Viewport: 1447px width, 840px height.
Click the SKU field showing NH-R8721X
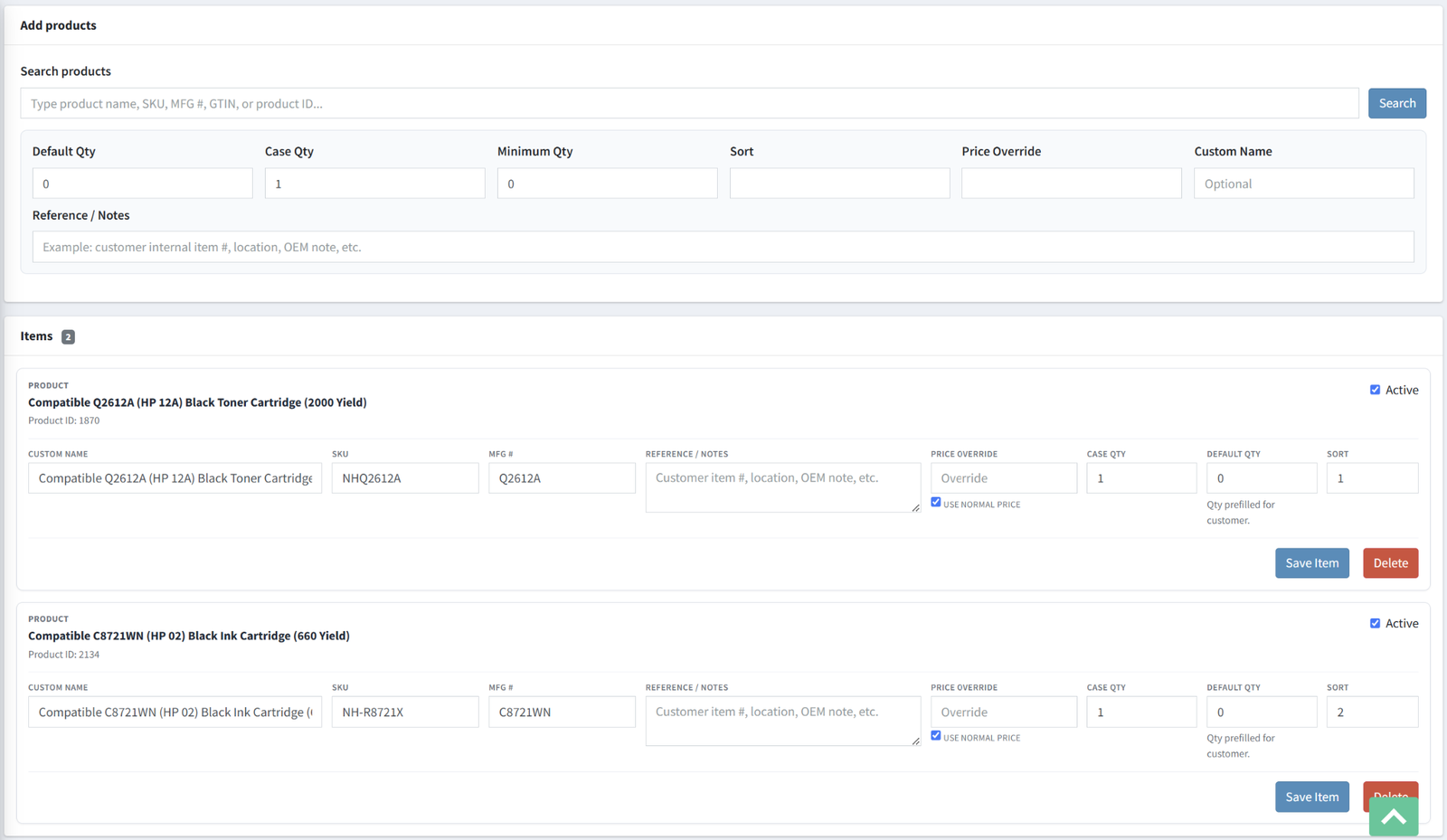405,712
